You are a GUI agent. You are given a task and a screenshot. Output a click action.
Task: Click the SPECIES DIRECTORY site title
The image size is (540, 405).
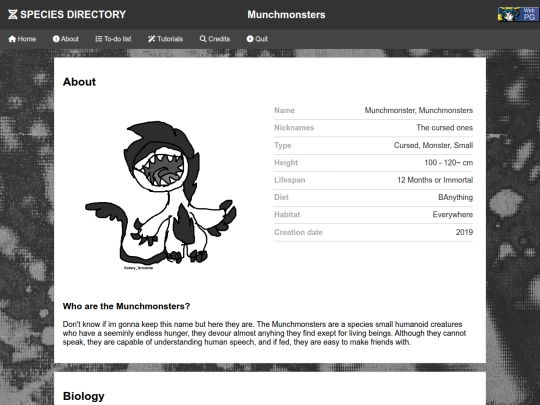pos(73,14)
